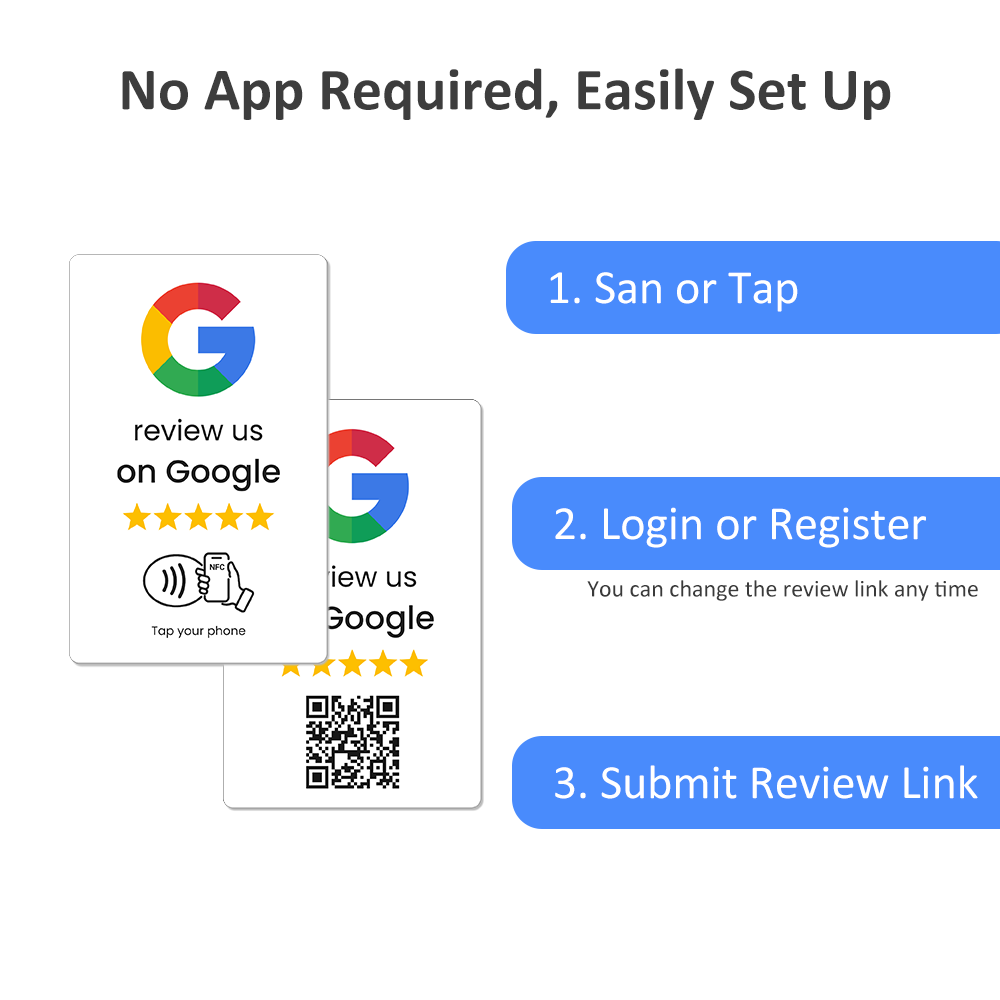
Task: Click the five gold stars on front card
Action: point(198,517)
